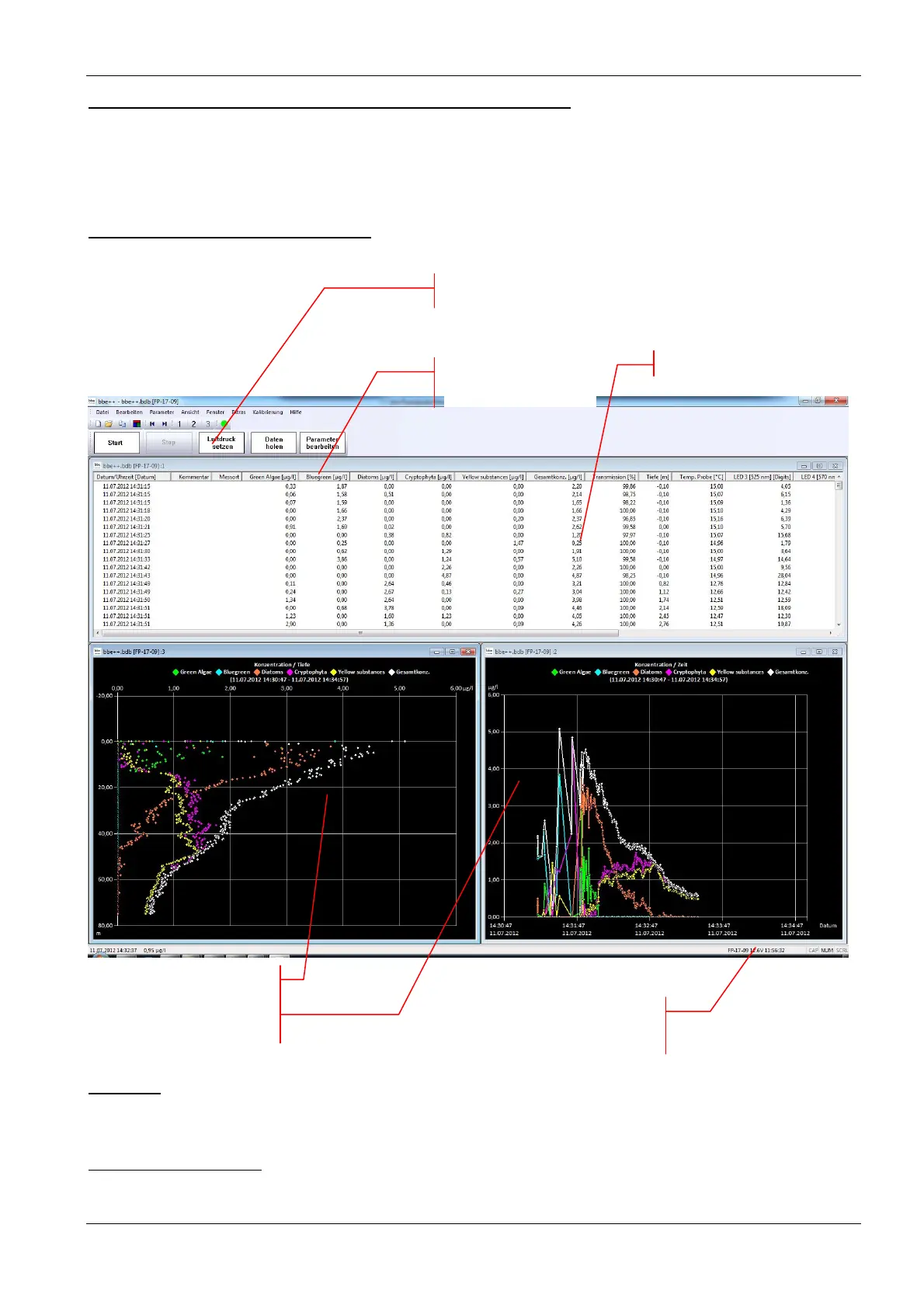Viewport: 924px width, 1308px height.
Task: Restore the main bbe++ application window
Action: (818, 401)
